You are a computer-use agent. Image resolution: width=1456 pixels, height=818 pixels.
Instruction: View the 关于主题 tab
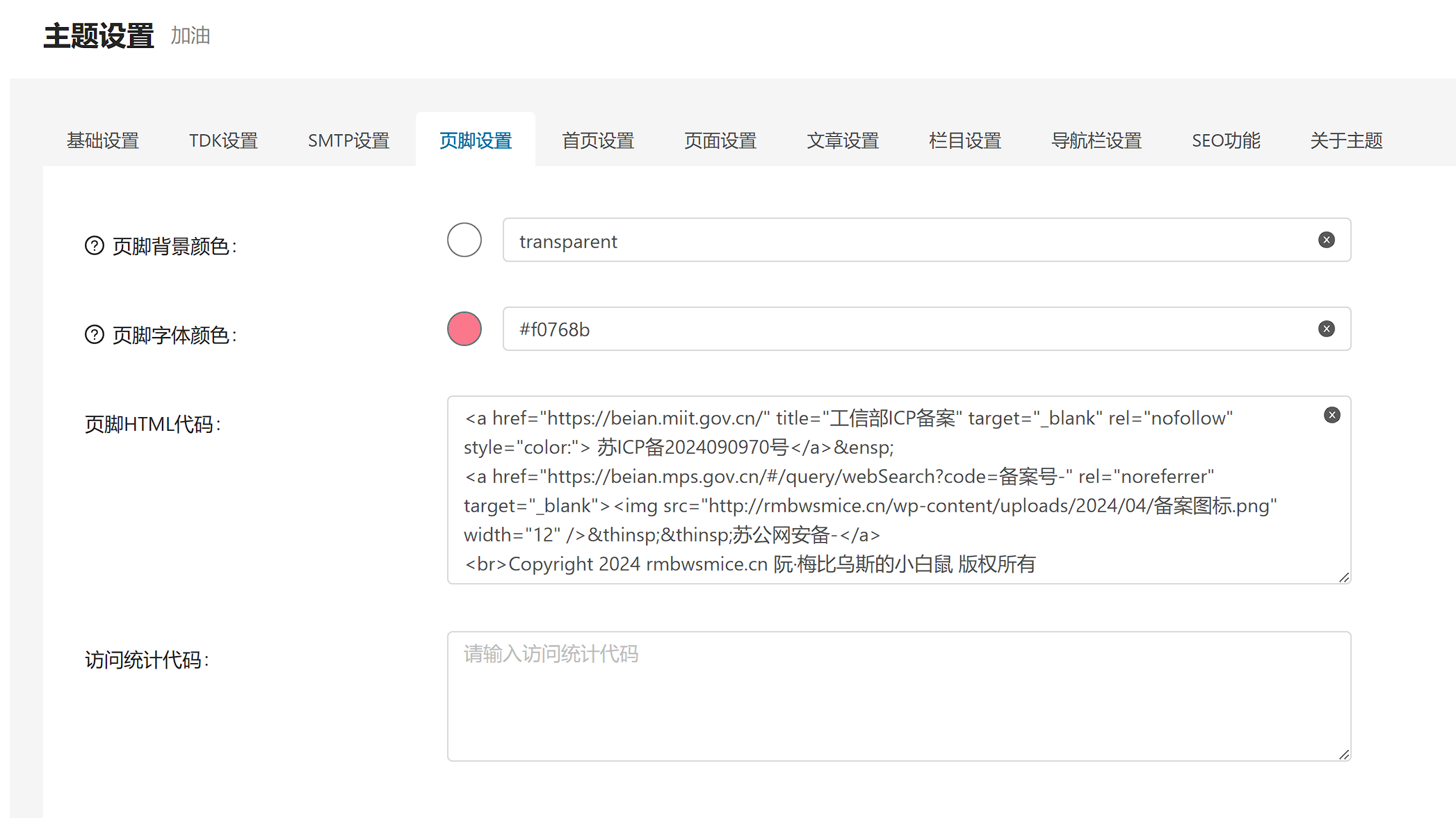(x=1346, y=140)
